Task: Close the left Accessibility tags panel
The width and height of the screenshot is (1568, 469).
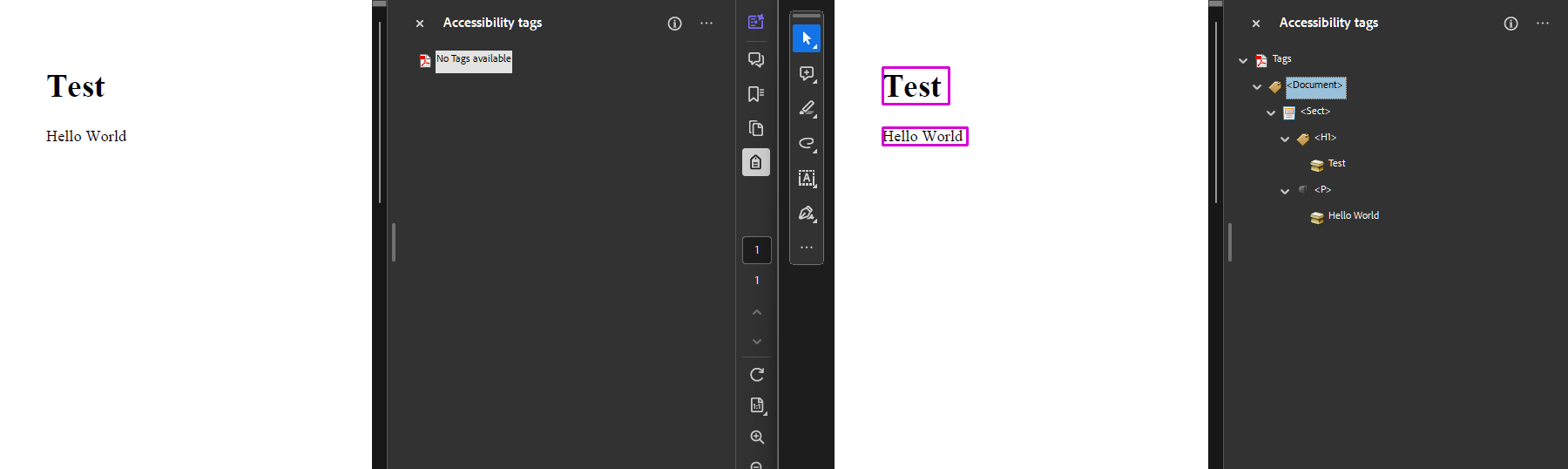Action: [x=420, y=24]
